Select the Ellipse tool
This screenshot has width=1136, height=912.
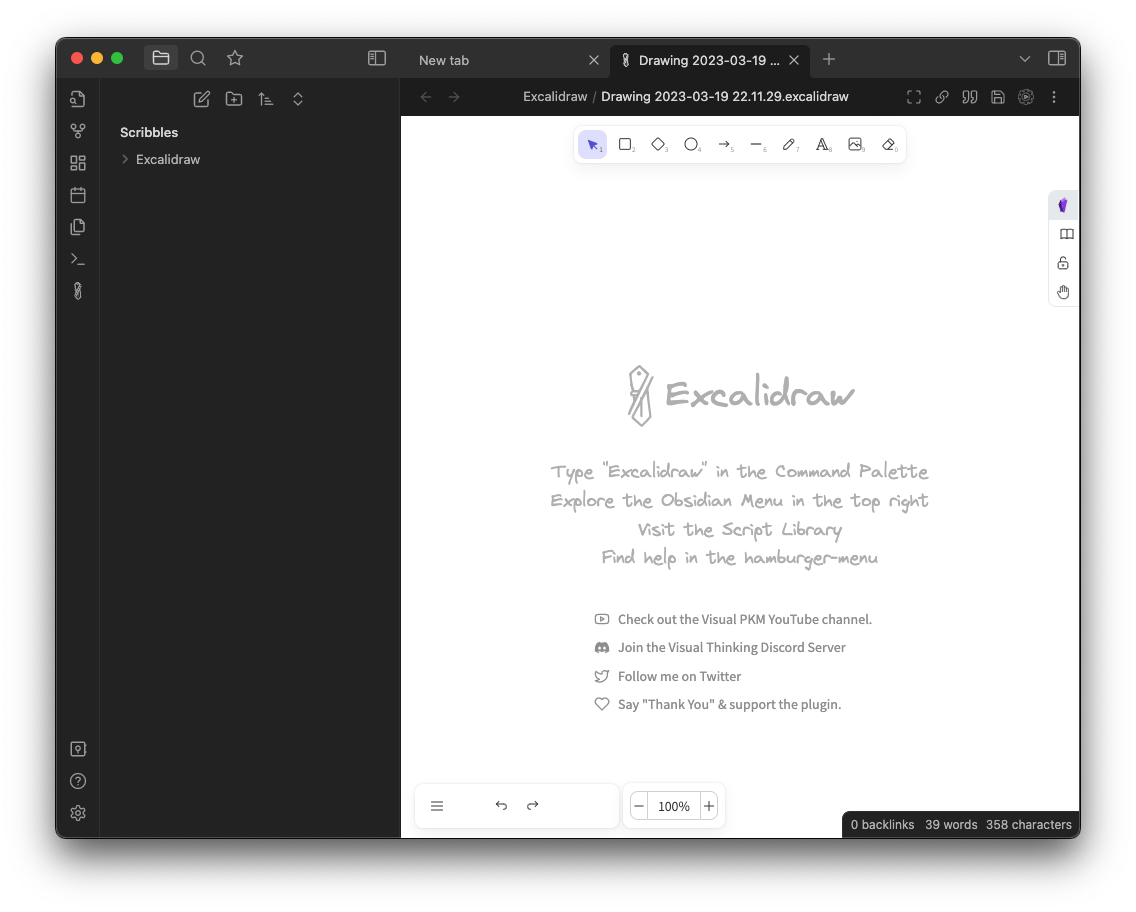point(691,145)
